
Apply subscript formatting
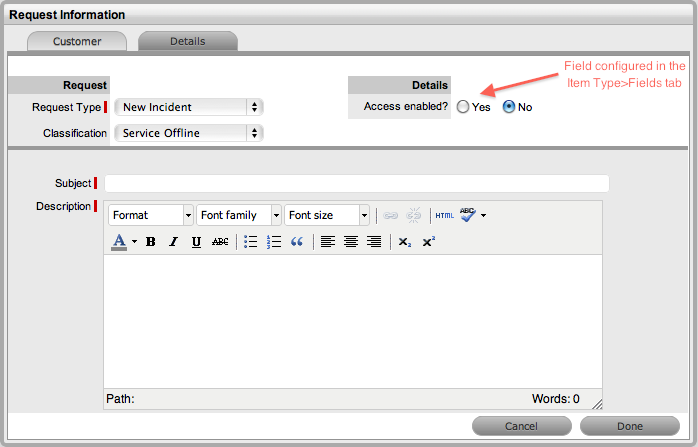(405, 242)
